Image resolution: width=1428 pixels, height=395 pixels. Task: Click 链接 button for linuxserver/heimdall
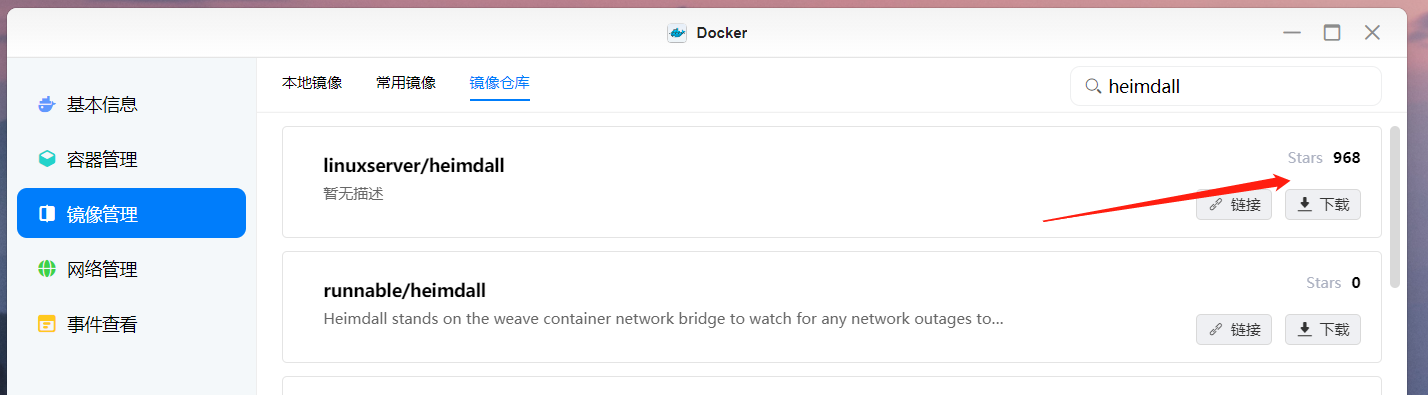[x=1234, y=204]
